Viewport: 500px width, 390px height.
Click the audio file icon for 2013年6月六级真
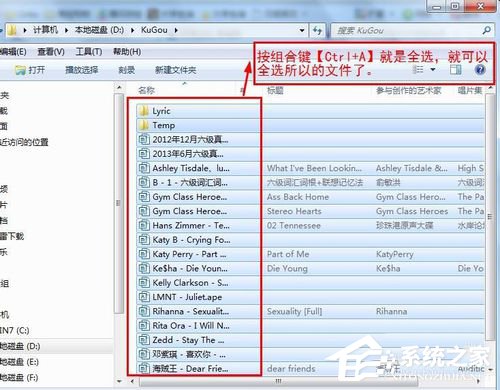pos(144,154)
